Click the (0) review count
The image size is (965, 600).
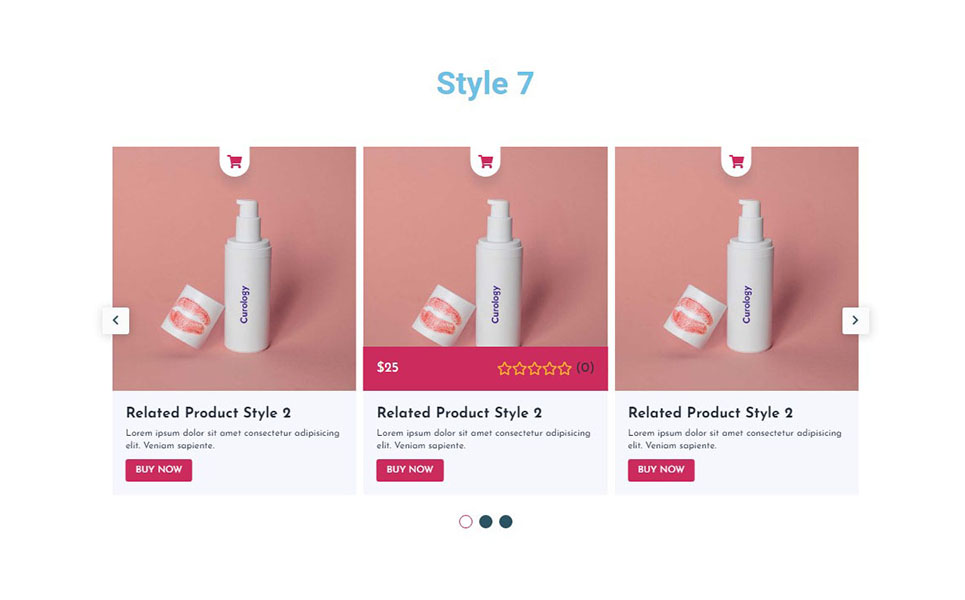click(585, 368)
